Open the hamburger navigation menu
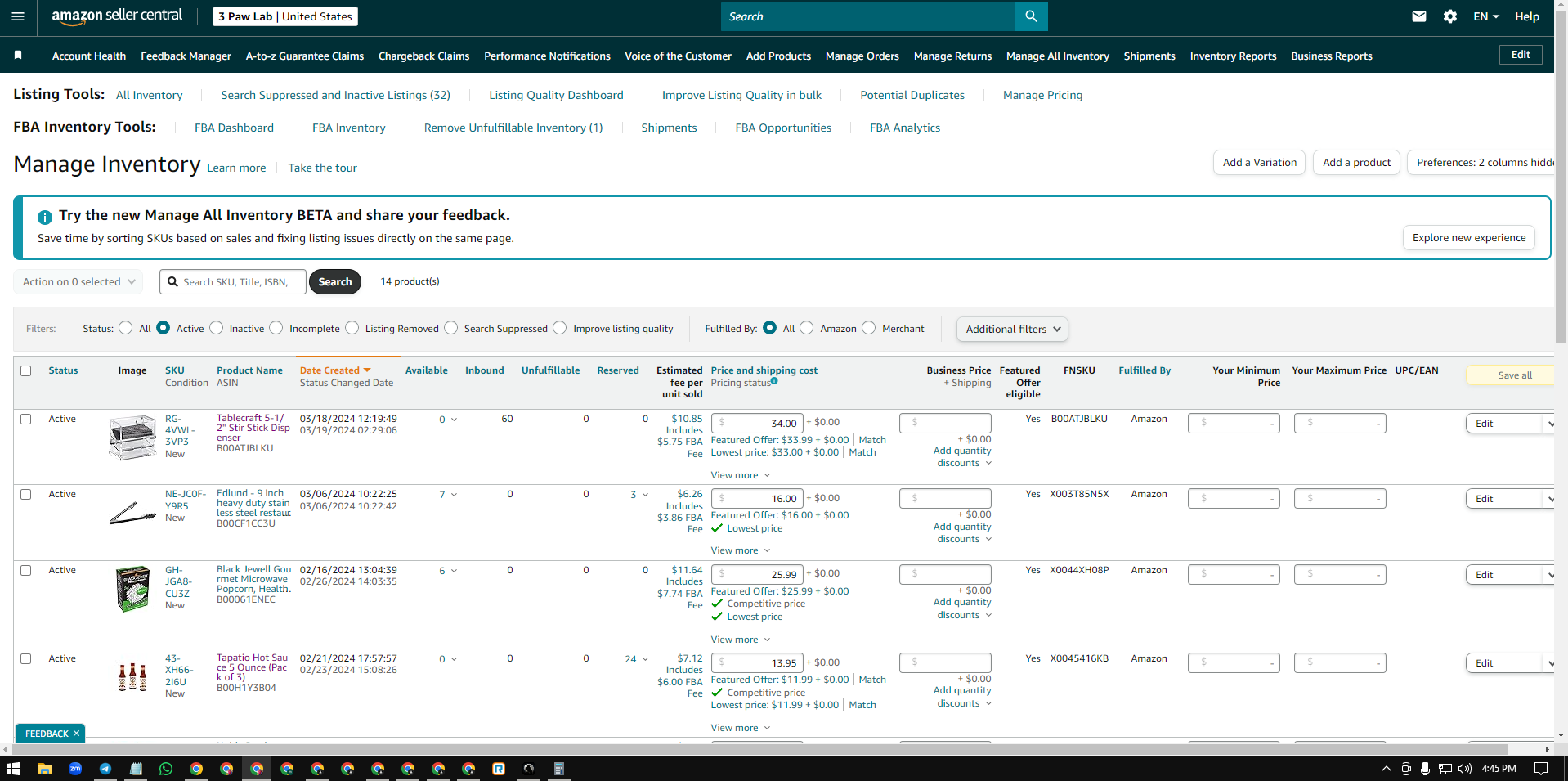 [18, 16]
